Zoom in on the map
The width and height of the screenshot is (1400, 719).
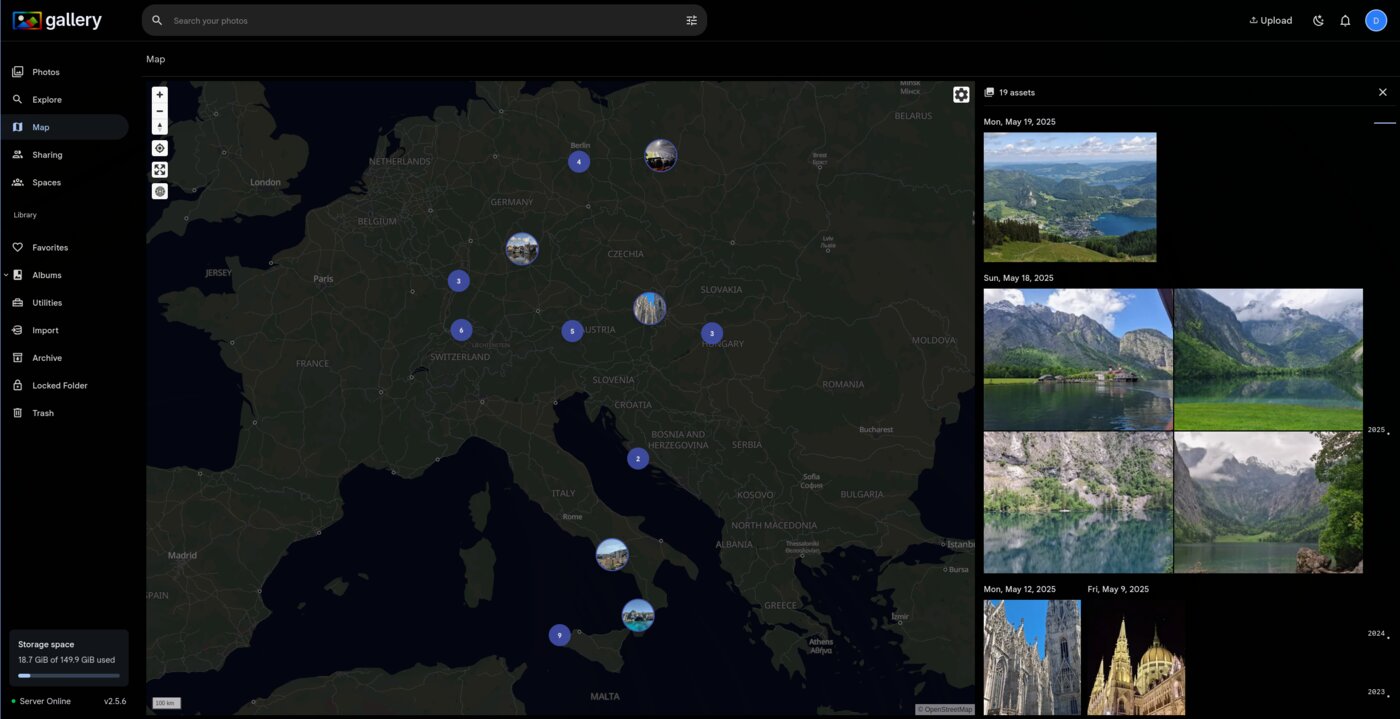[x=159, y=94]
